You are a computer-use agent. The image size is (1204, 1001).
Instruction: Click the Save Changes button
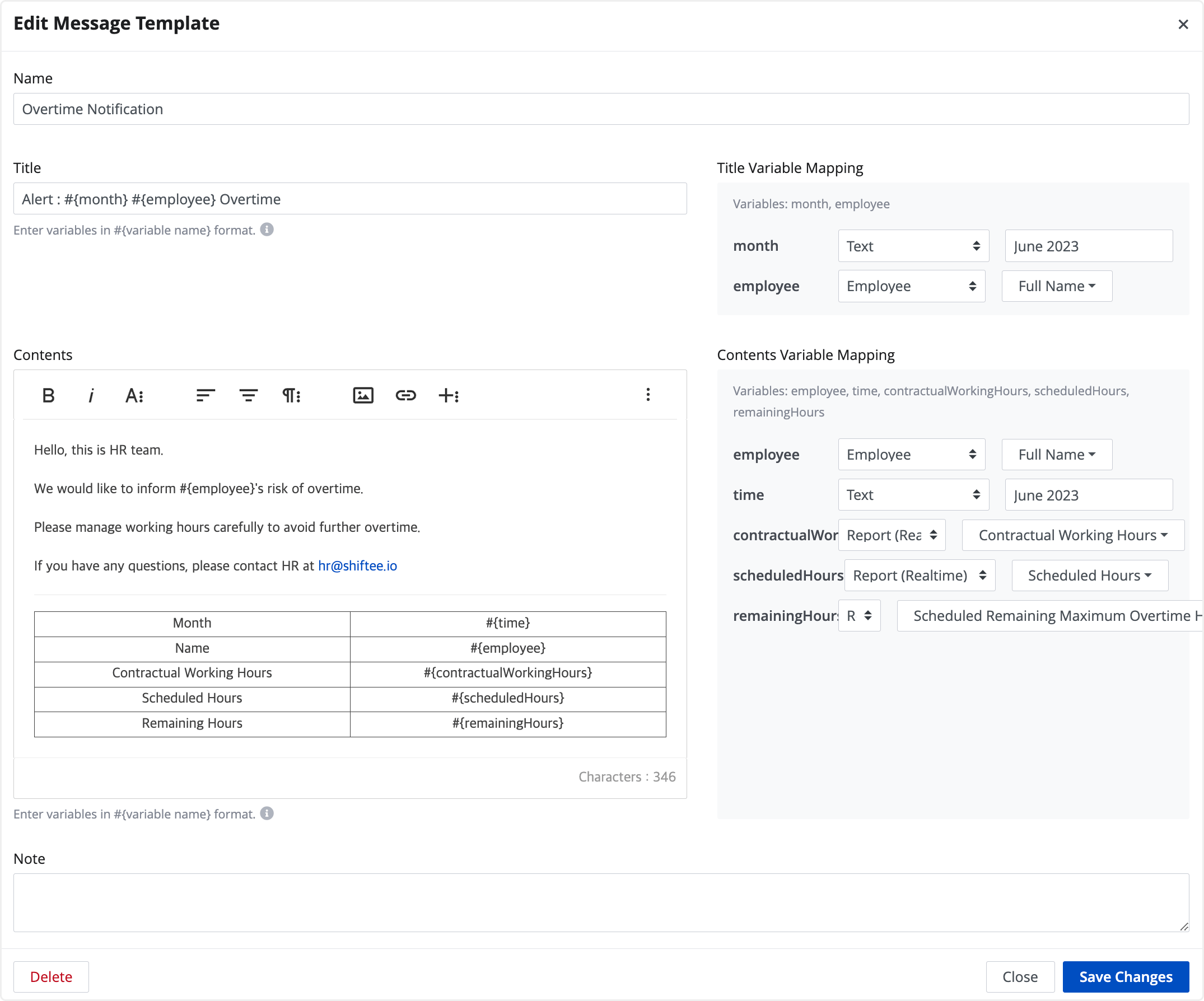coord(1125,976)
